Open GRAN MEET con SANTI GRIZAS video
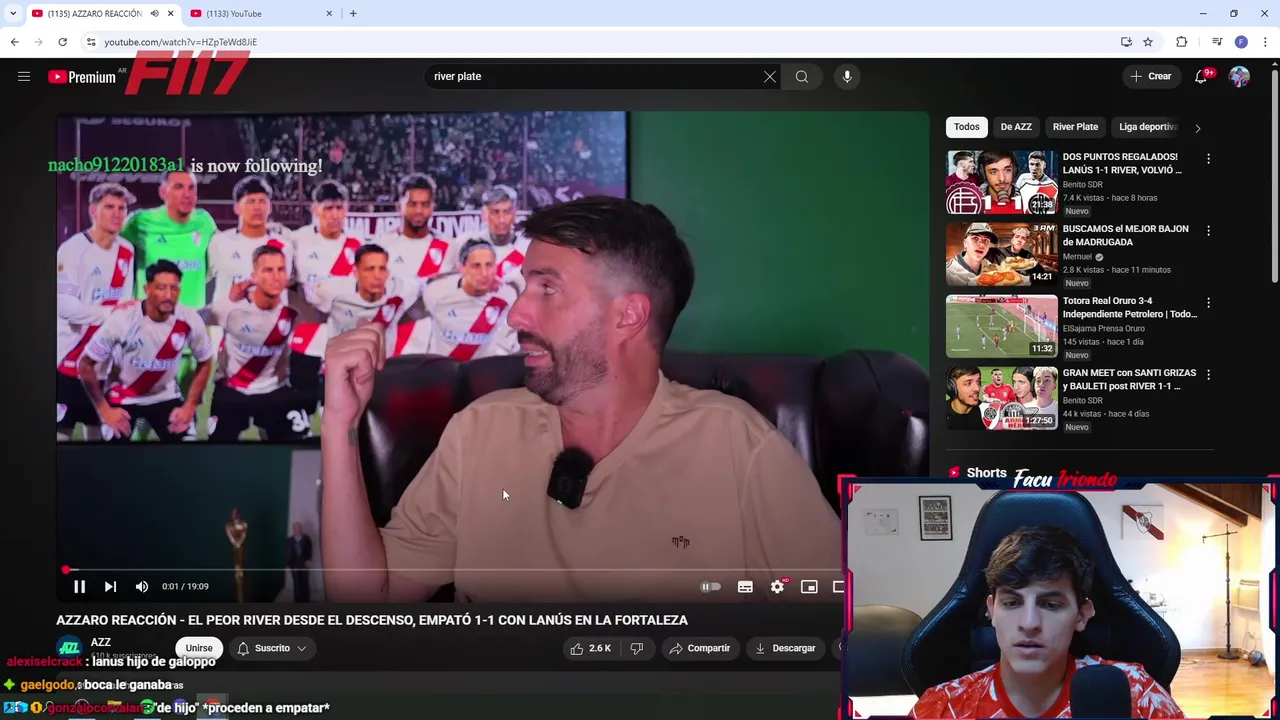Screen dimensions: 1280x720 pos(1129,379)
